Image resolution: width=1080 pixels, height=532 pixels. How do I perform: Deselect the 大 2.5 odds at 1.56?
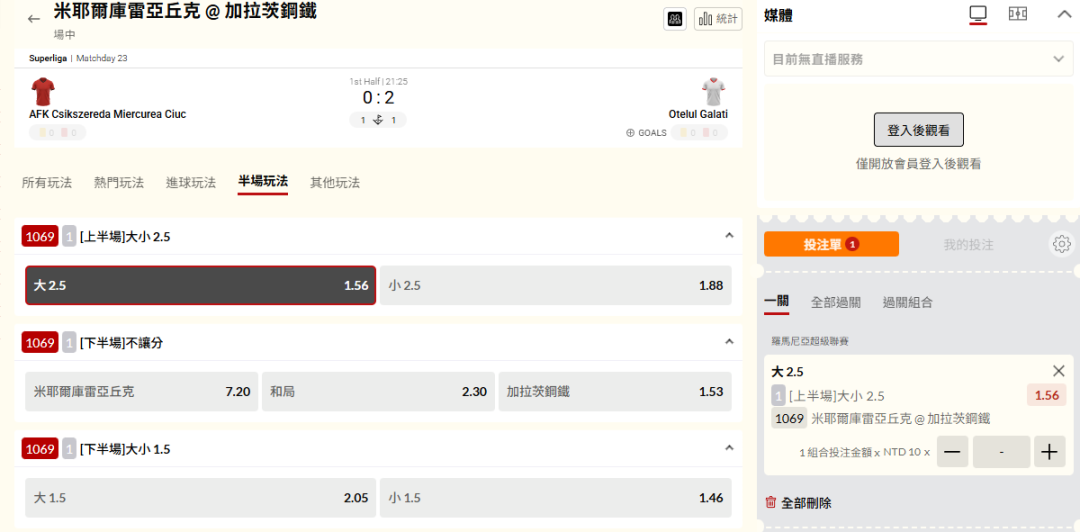click(201, 285)
